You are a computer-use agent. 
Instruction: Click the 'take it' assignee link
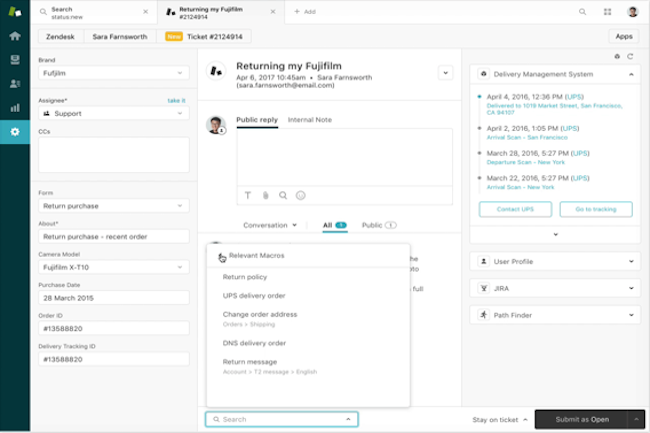(x=176, y=101)
